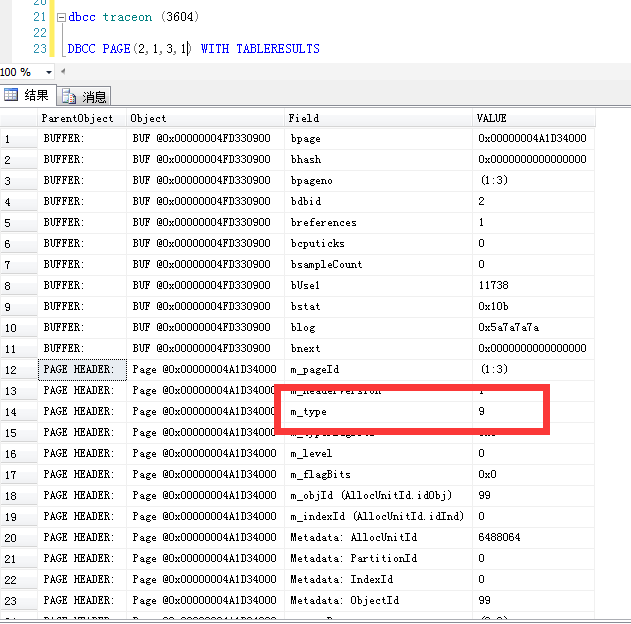Viewport: 631px width, 624px height.
Task: Click value 0x00000004A1D34000 in row 1
Action: coord(533,139)
